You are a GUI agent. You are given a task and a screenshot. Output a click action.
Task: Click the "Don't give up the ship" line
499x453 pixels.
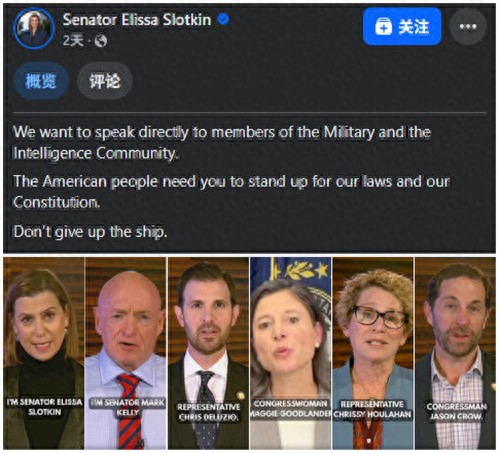click(90, 231)
